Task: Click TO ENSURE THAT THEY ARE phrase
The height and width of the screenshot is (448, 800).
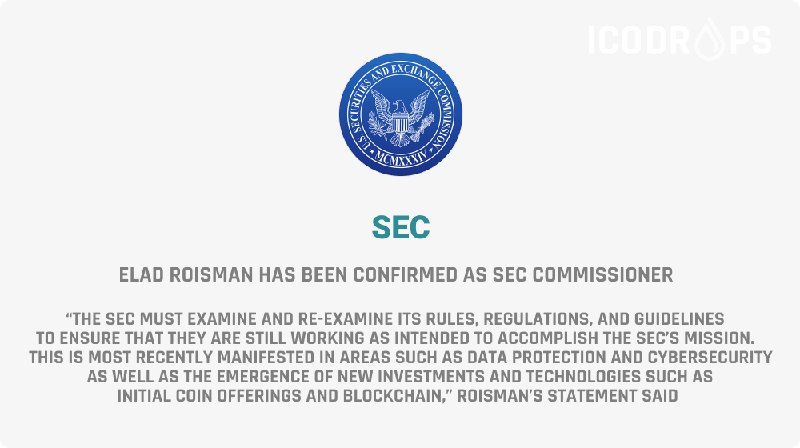Action: (139, 338)
